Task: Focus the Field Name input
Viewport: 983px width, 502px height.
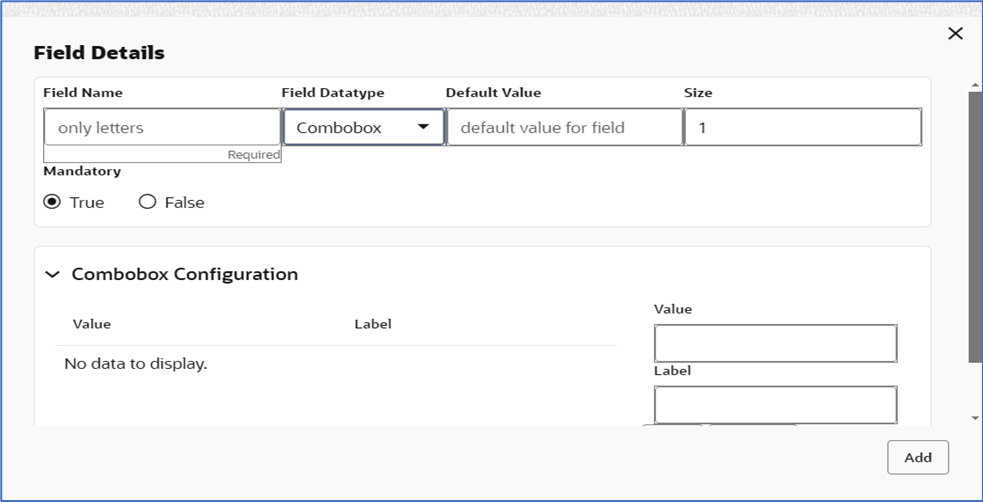Action: coord(162,127)
